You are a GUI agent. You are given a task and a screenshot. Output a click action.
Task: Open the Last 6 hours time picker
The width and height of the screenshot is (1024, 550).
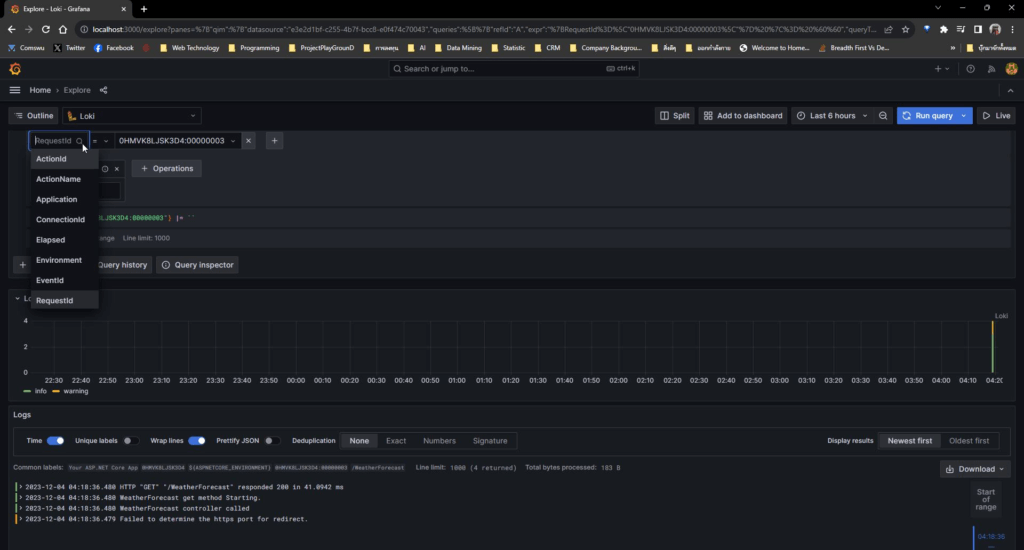pos(832,116)
